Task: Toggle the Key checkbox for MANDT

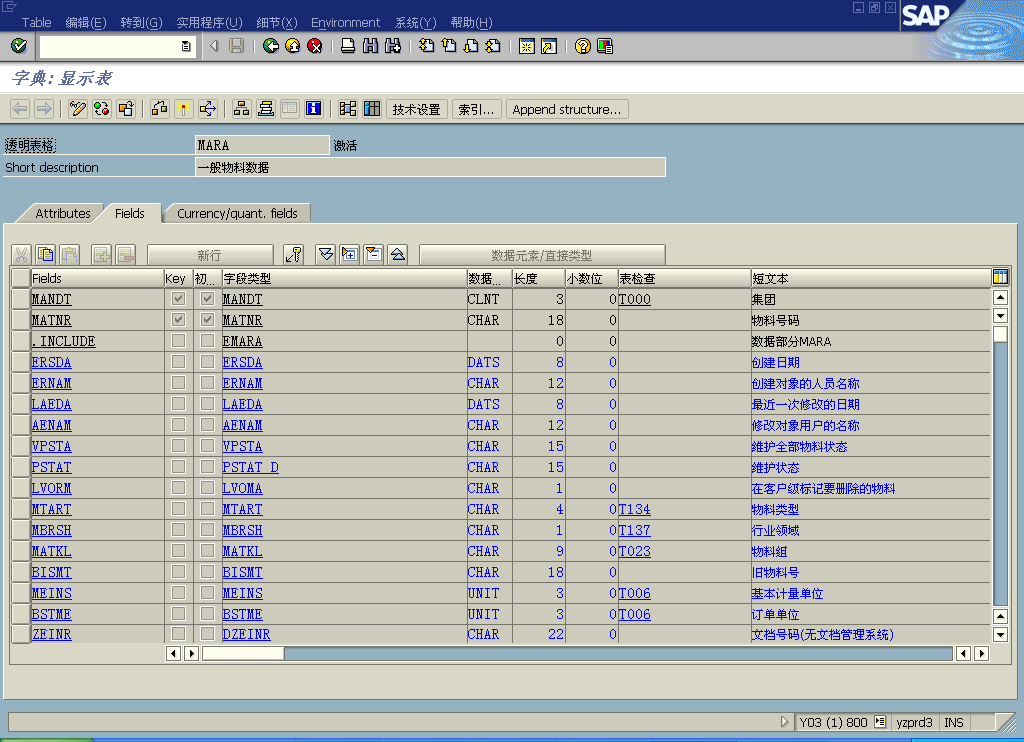Action: pyautogui.click(x=178, y=298)
